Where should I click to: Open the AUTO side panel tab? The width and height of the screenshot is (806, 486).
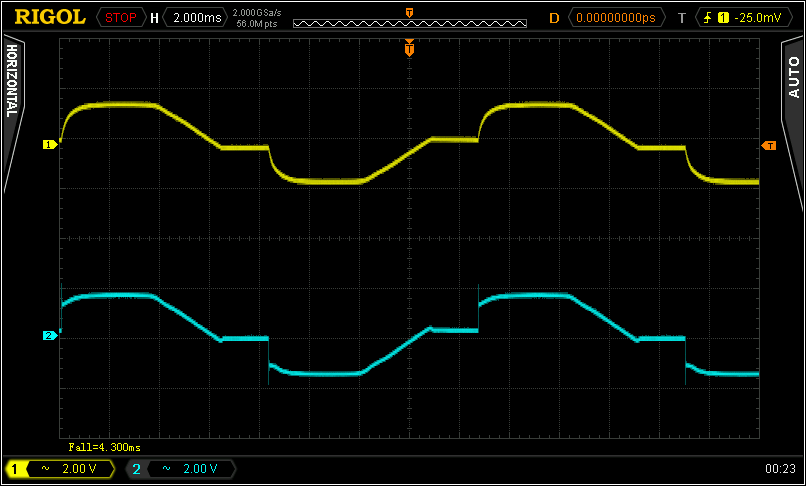click(794, 77)
